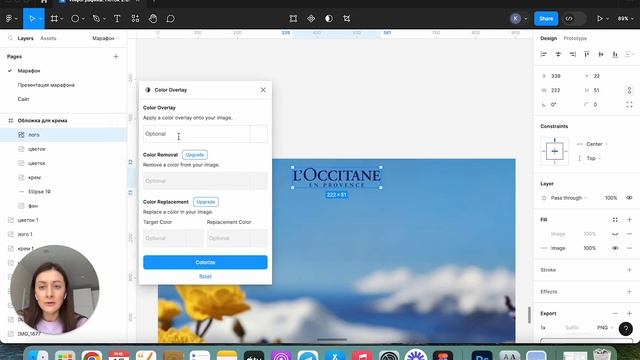
Task: Toggle layer visibility eye in Layer section
Action: (629, 198)
